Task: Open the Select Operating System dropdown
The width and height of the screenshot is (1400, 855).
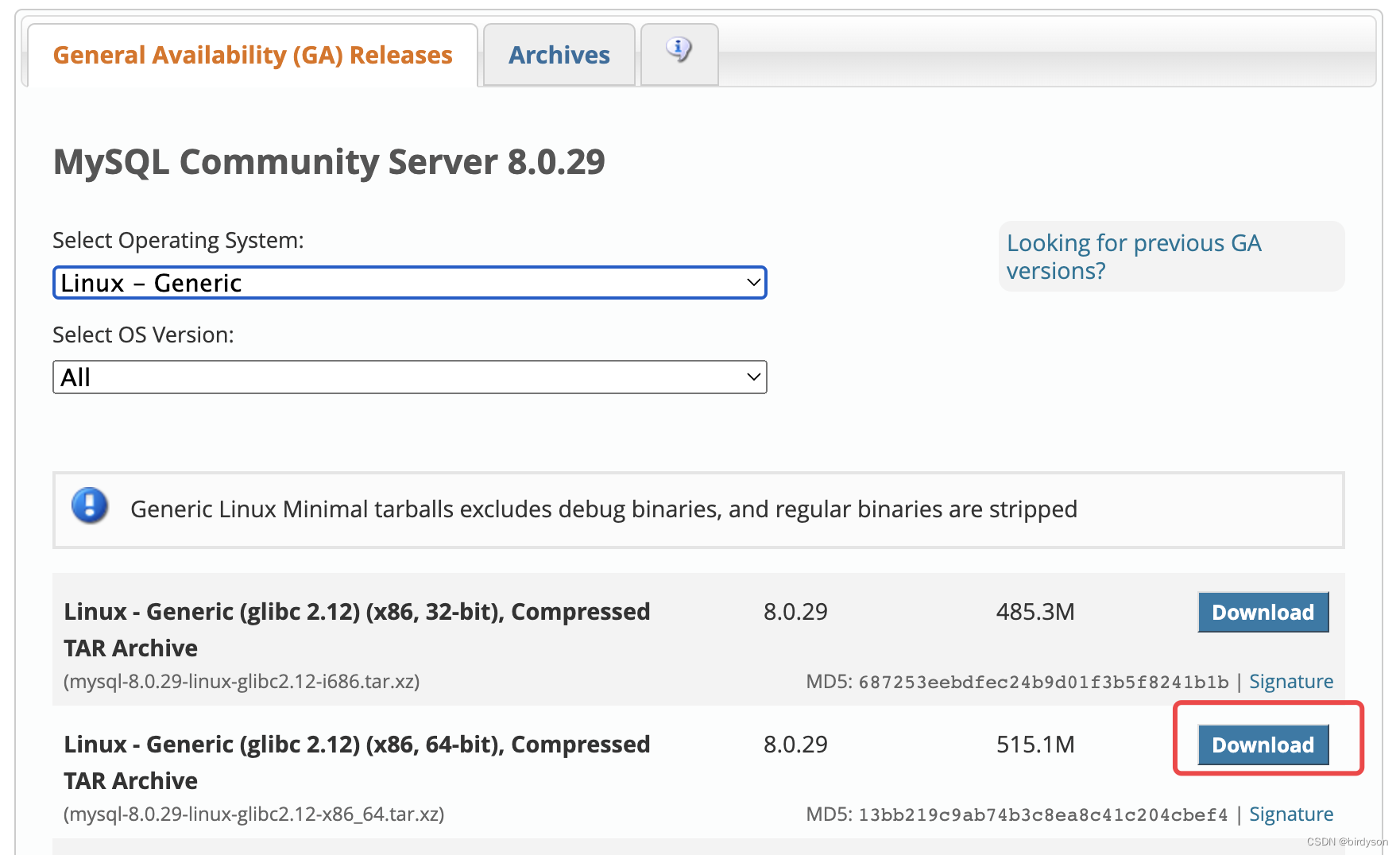Action: click(410, 283)
